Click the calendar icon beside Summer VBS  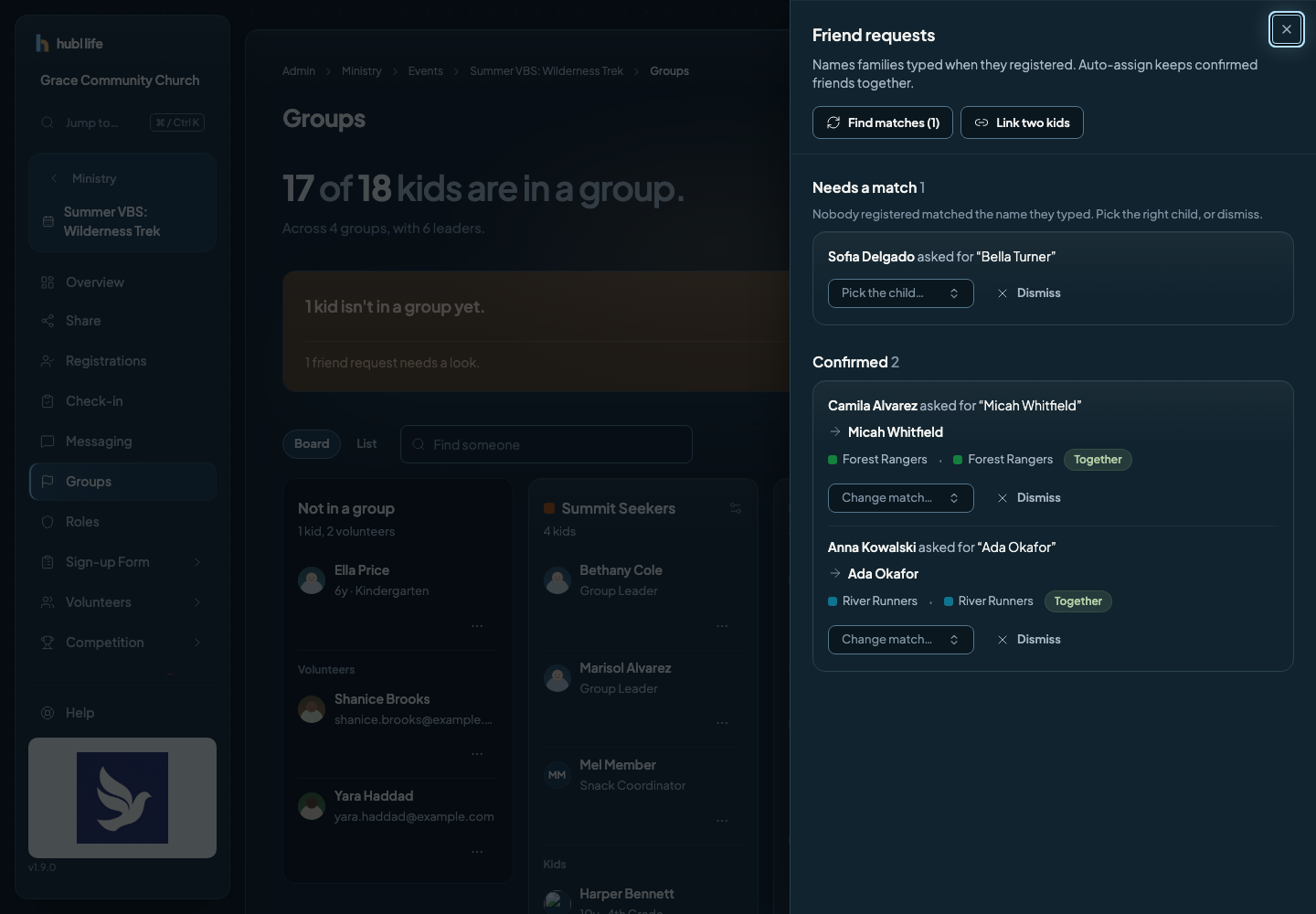[48, 221]
